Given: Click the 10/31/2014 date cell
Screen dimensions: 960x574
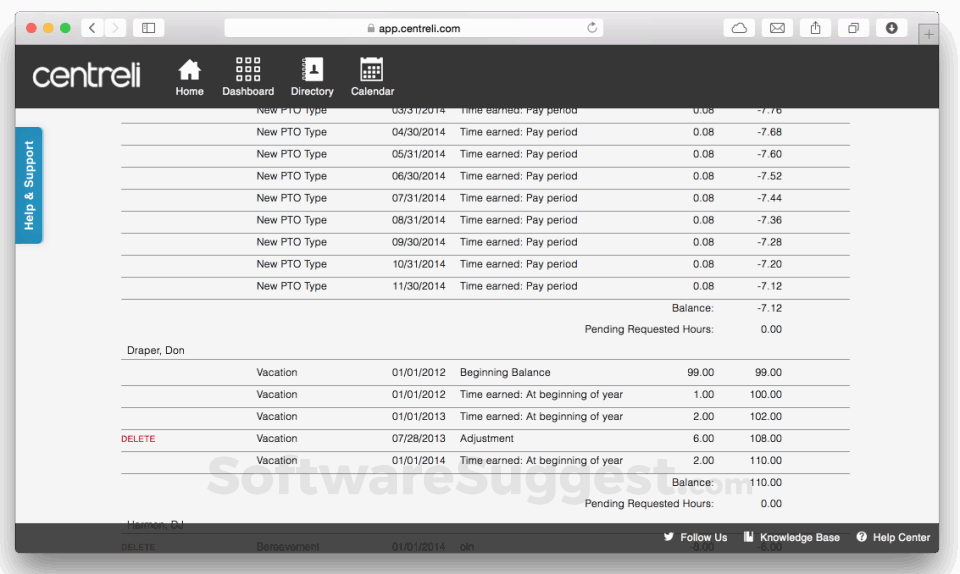Looking at the screenshot, I should (419, 264).
